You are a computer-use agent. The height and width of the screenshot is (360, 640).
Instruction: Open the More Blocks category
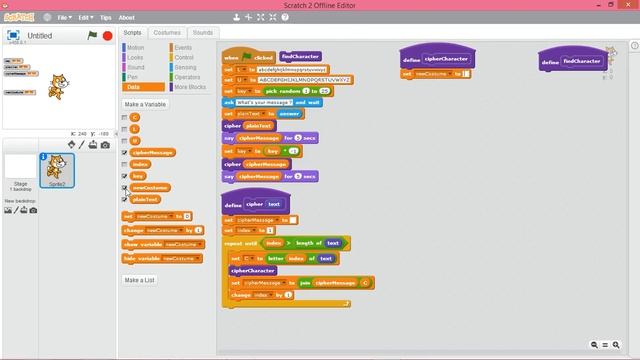tap(190, 87)
